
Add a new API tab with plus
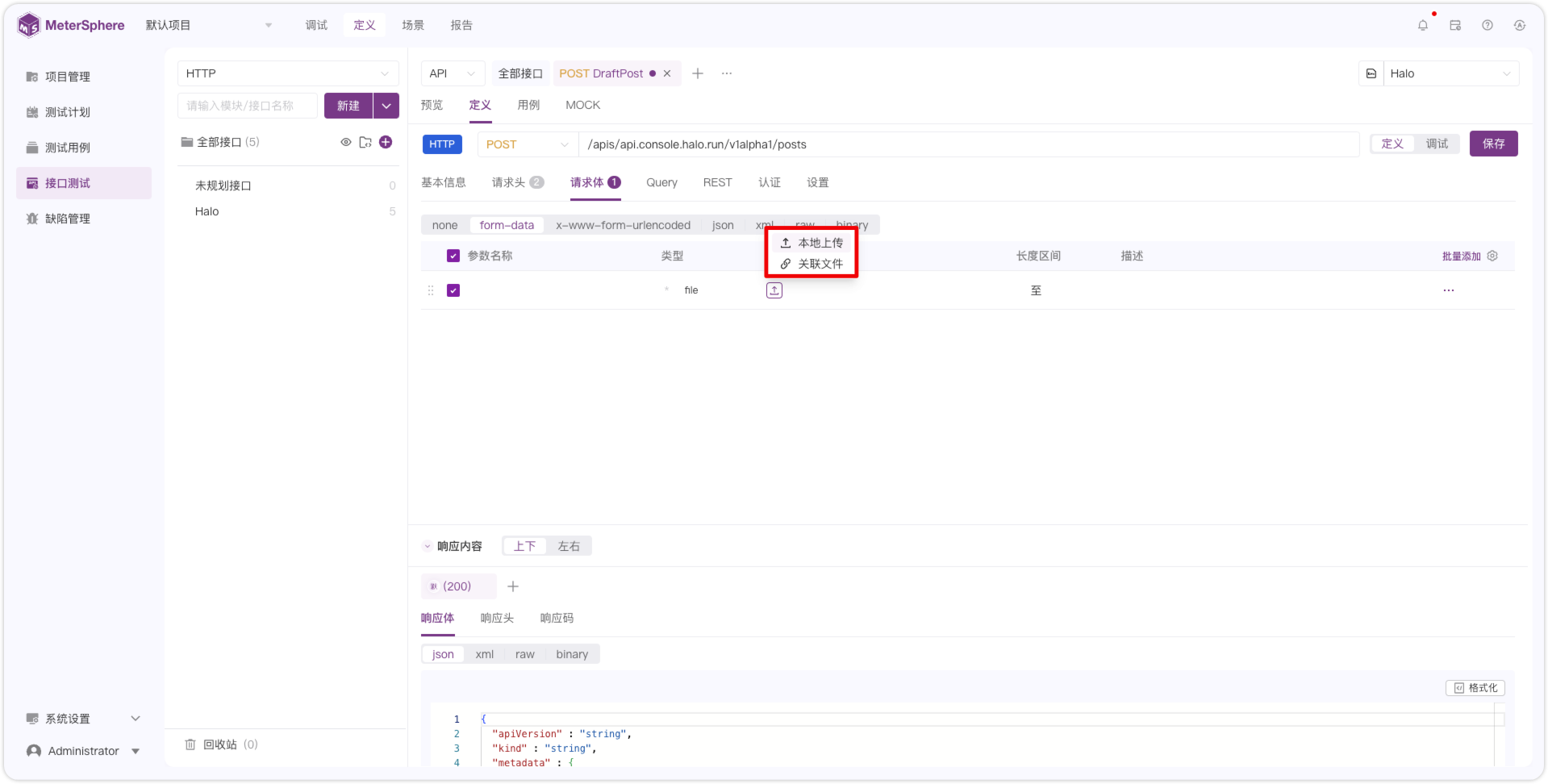click(x=698, y=73)
